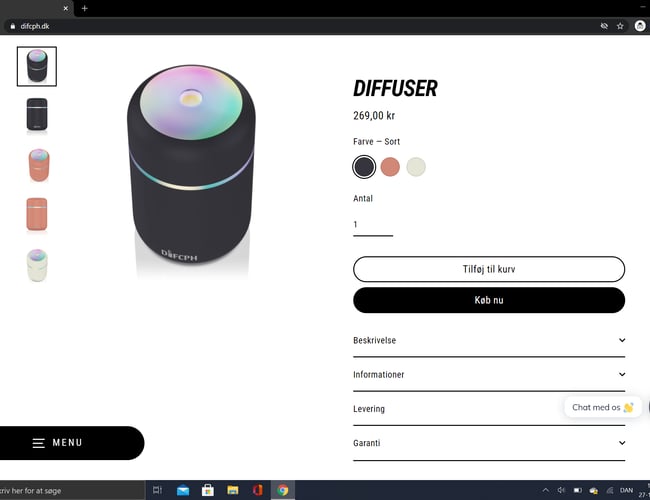Image resolution: width=650 pixels, height=500 pixels.
Task: Choose the coral color swatch
Action: pos(390,167)
